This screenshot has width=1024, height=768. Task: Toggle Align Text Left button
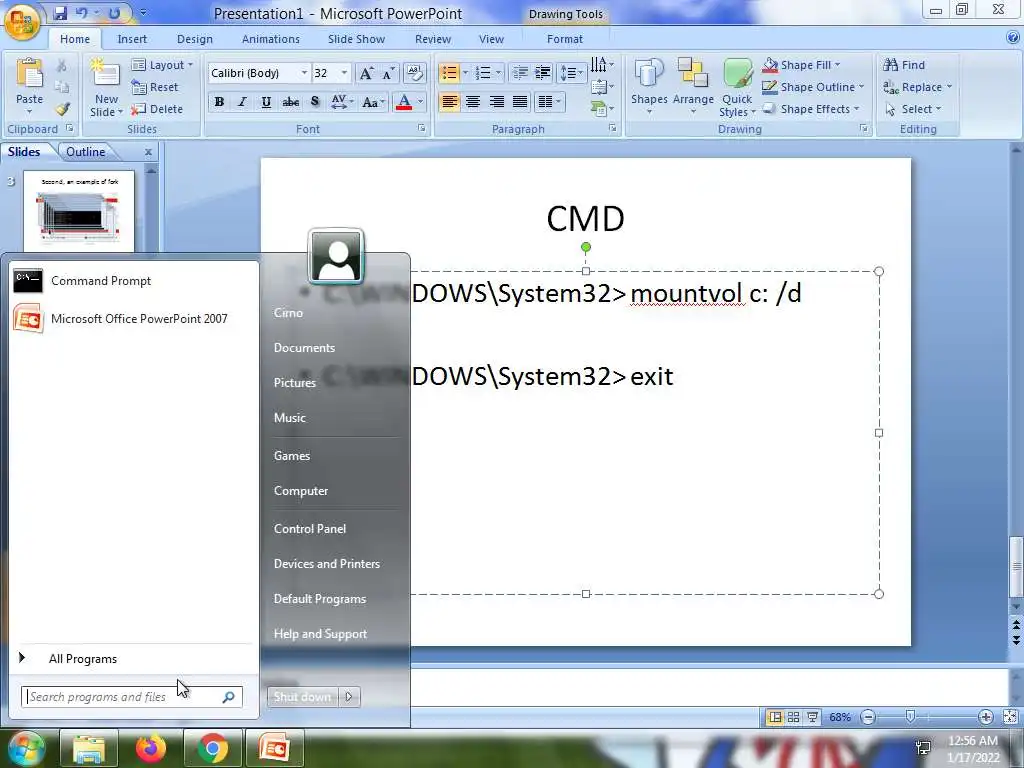coord(449,102)
